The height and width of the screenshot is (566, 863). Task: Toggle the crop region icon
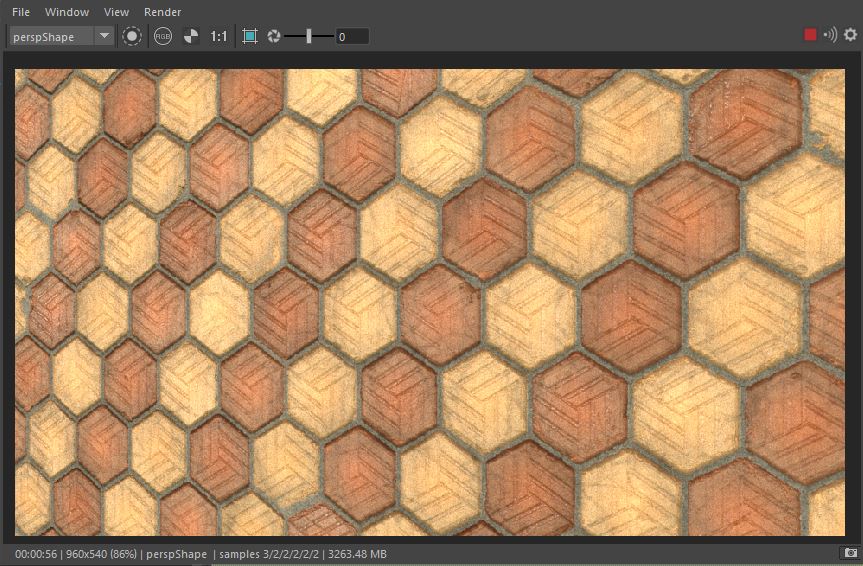tap(250, 36)
